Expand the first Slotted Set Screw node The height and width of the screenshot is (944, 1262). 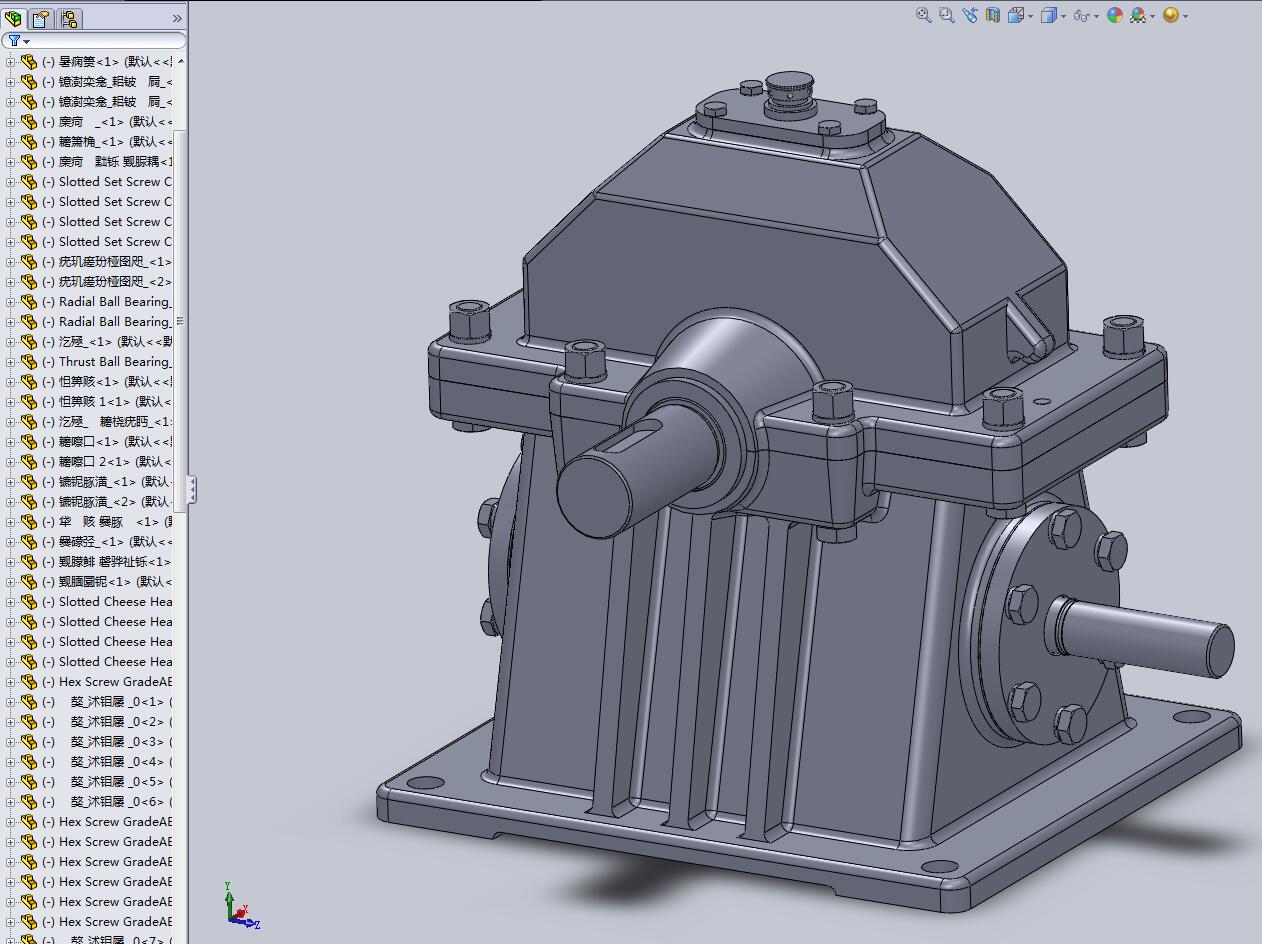click(x=10, y=182)
